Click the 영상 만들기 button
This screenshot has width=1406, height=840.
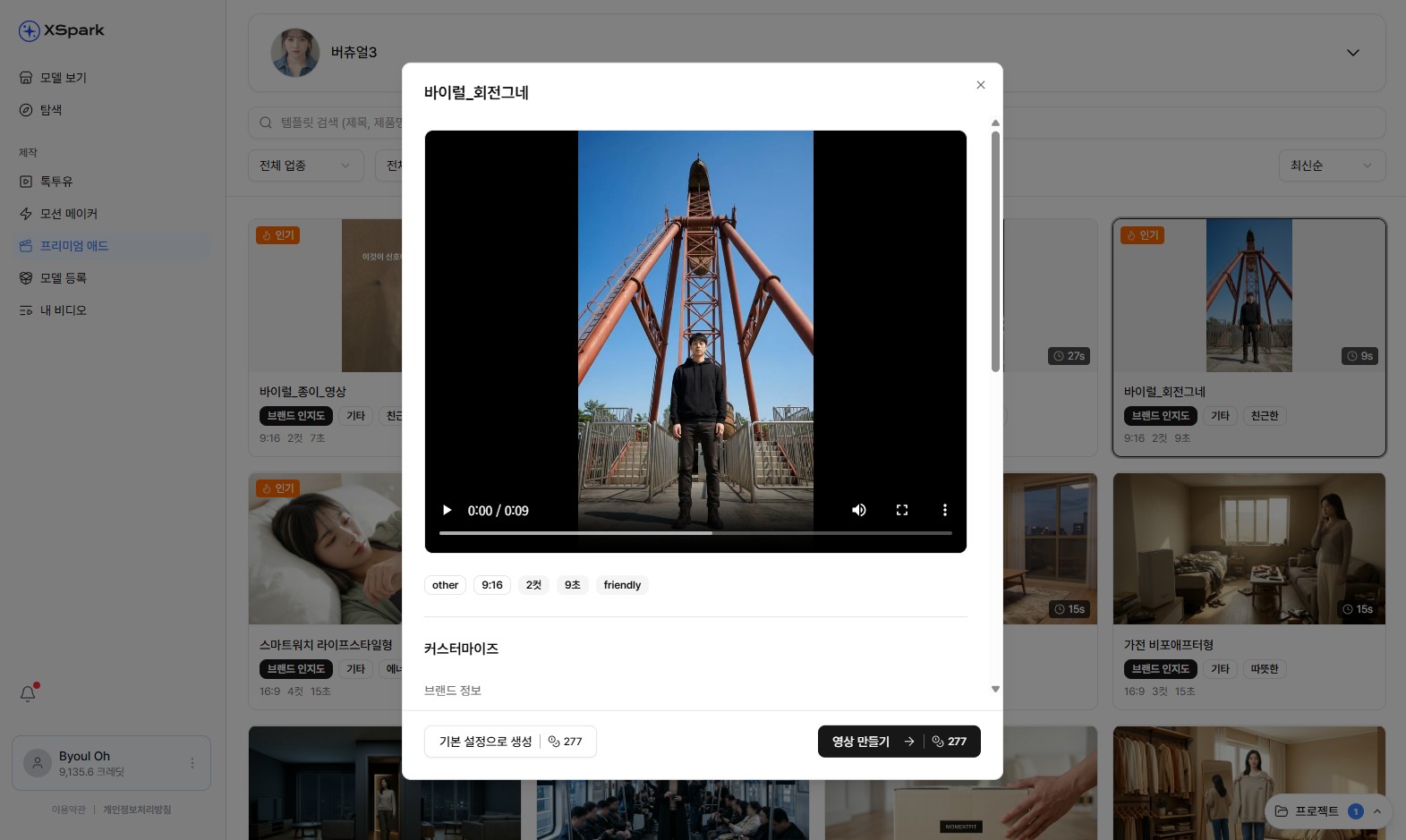[x=899, y=742]
